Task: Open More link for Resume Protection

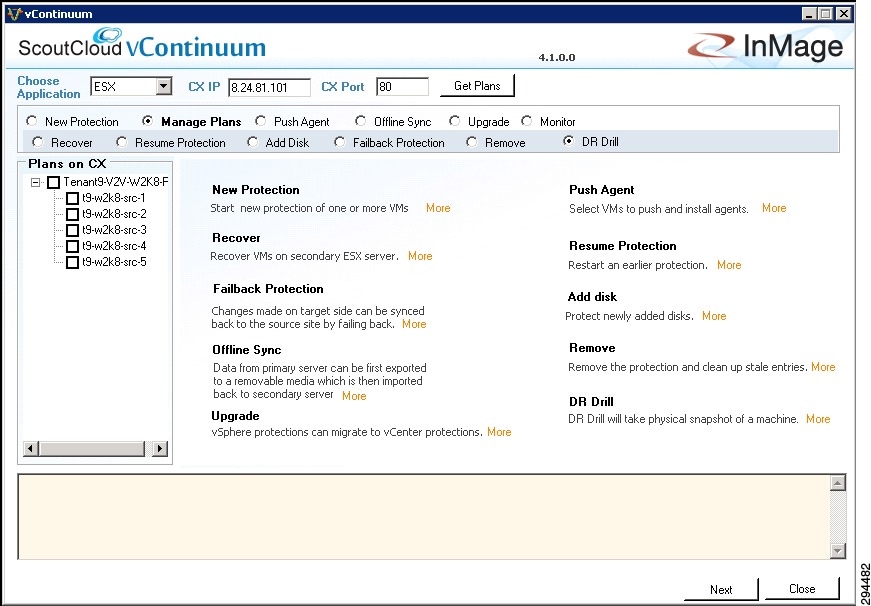Action: [x=729, y=265]
